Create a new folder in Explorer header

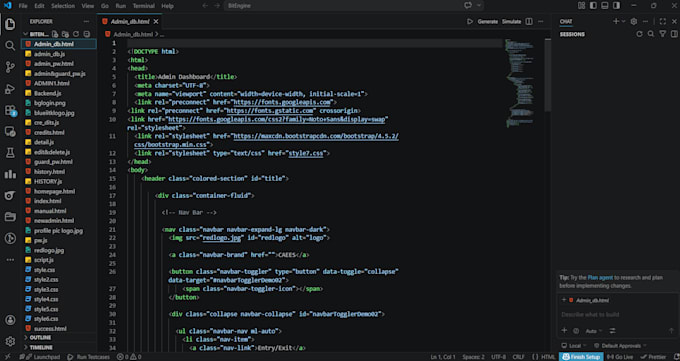coord(65,34)
